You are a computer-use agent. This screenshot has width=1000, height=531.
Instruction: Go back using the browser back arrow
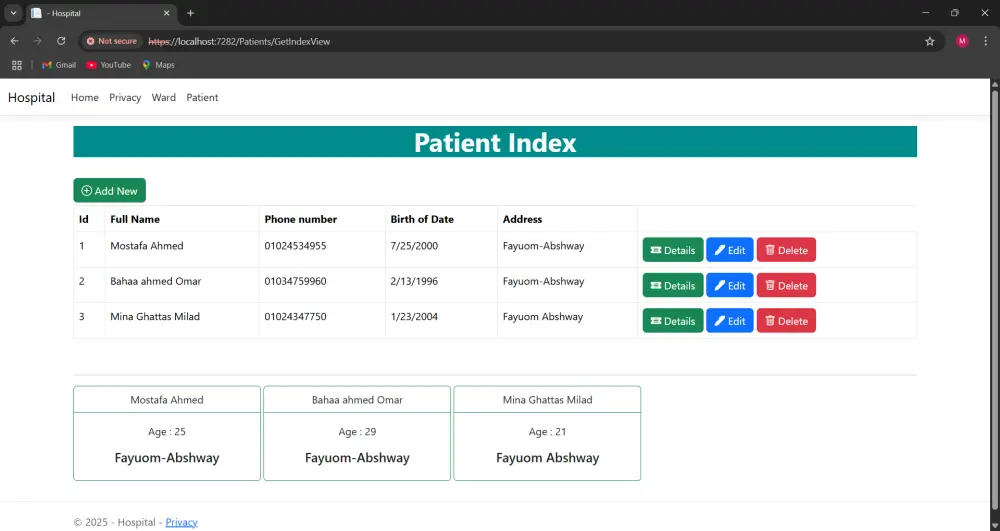[15, 41]
